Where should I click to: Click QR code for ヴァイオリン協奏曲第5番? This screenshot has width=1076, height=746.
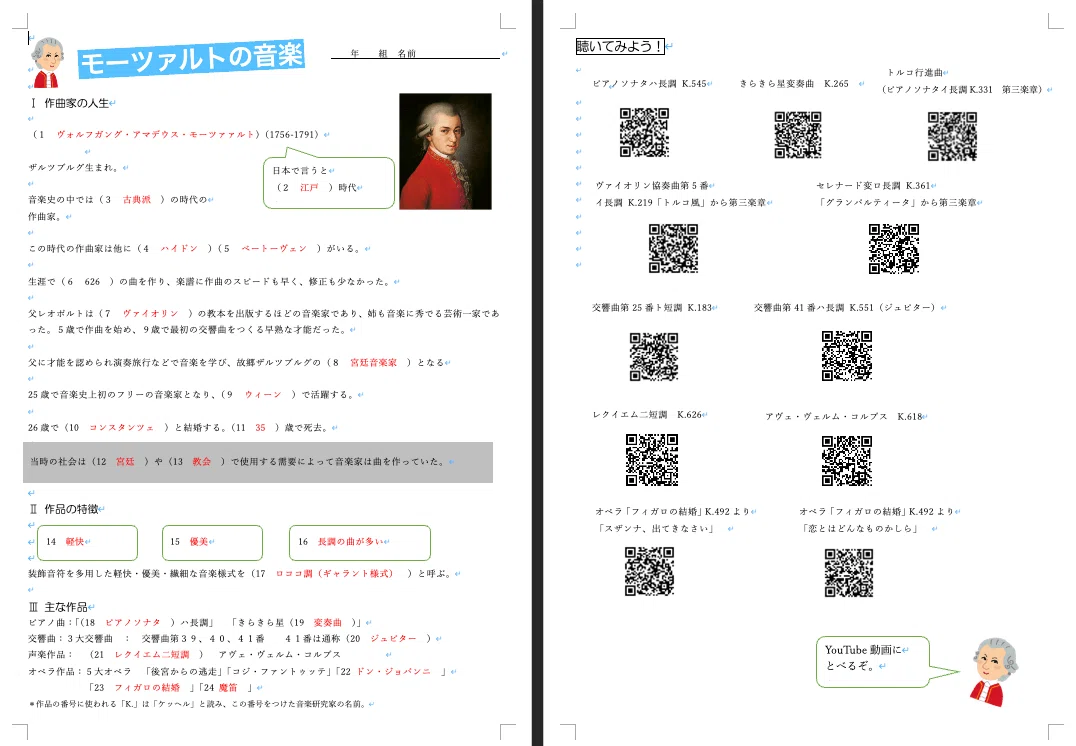[673, 248]
